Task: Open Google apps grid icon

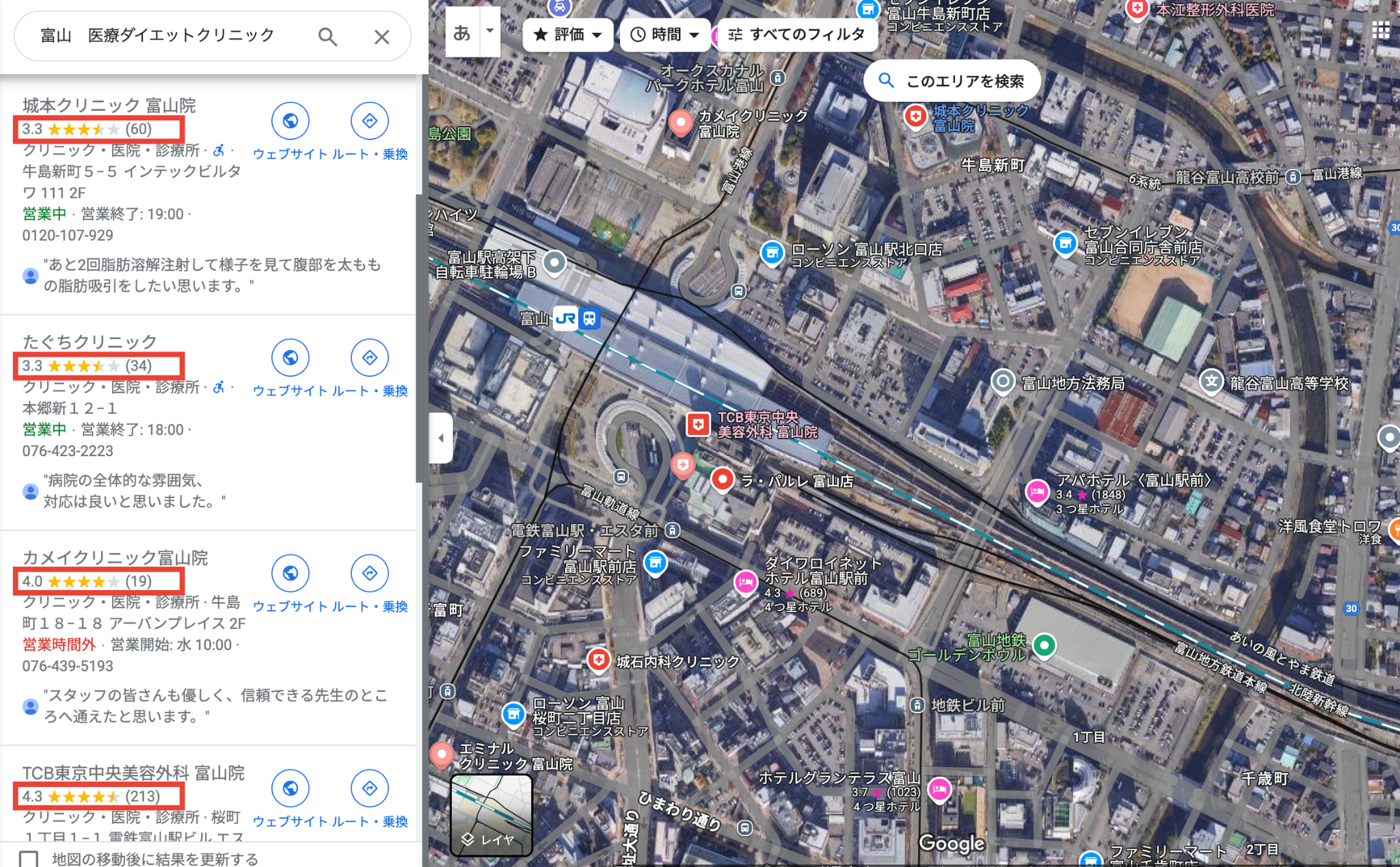Action: coord(1380,29)
